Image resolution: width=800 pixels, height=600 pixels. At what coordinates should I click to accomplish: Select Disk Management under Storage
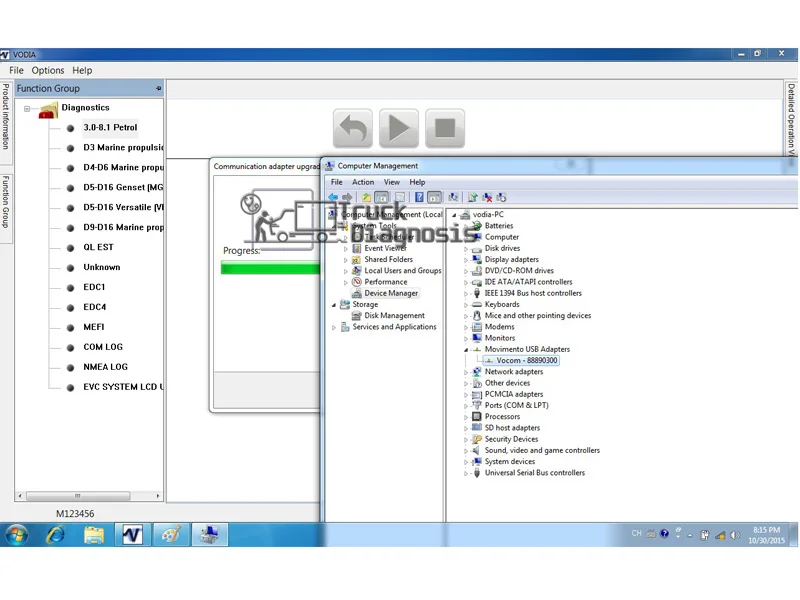pyautogui.click(x=394, y=315)
